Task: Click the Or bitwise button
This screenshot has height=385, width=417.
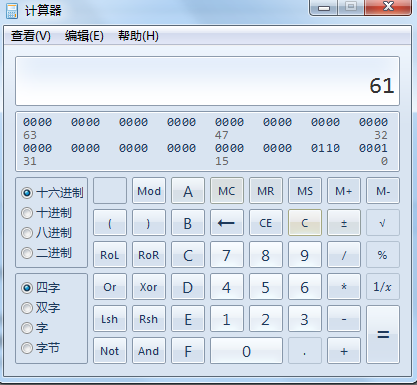Action: [x=110, y=287]
